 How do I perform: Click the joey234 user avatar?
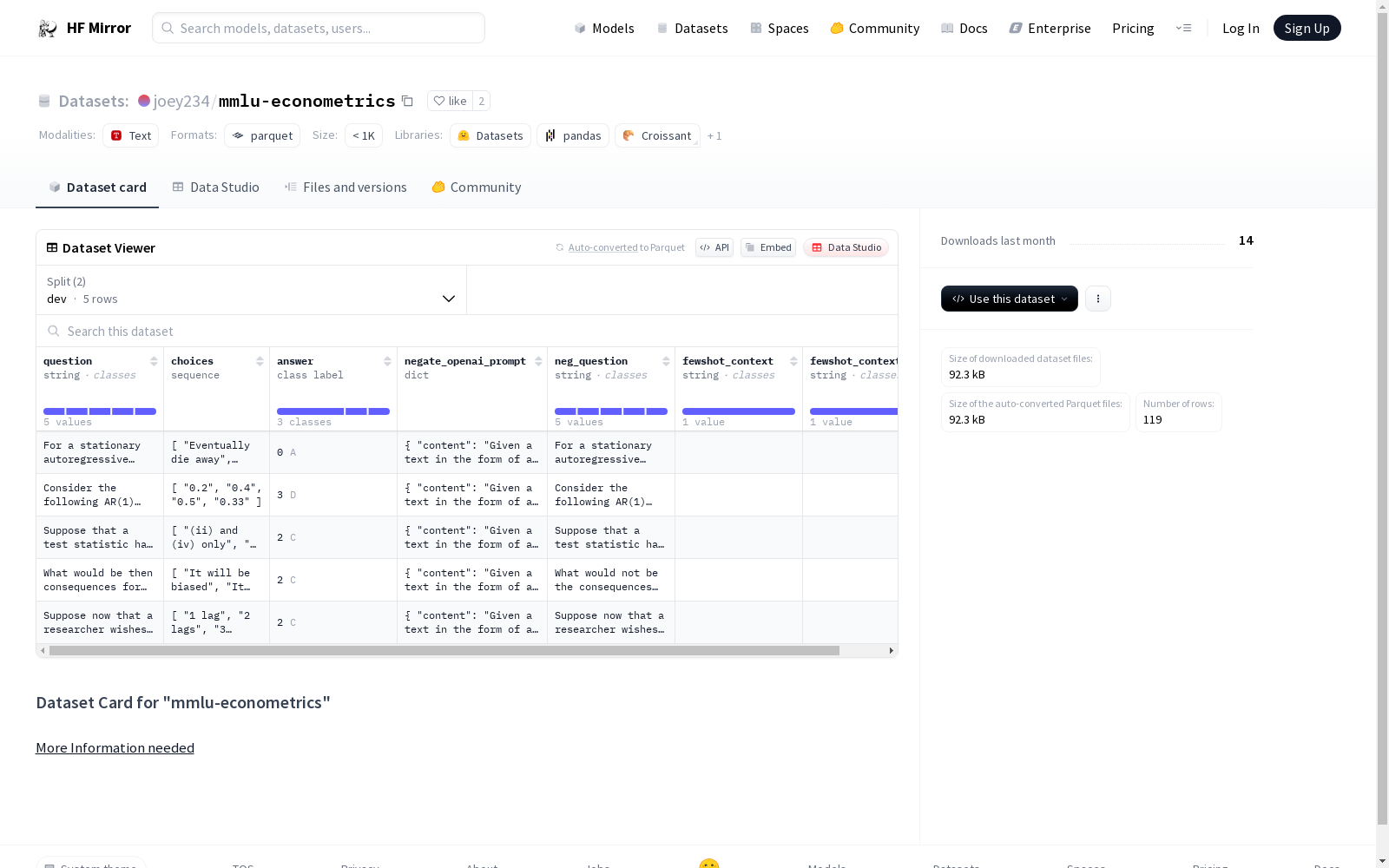click(144, 101)
